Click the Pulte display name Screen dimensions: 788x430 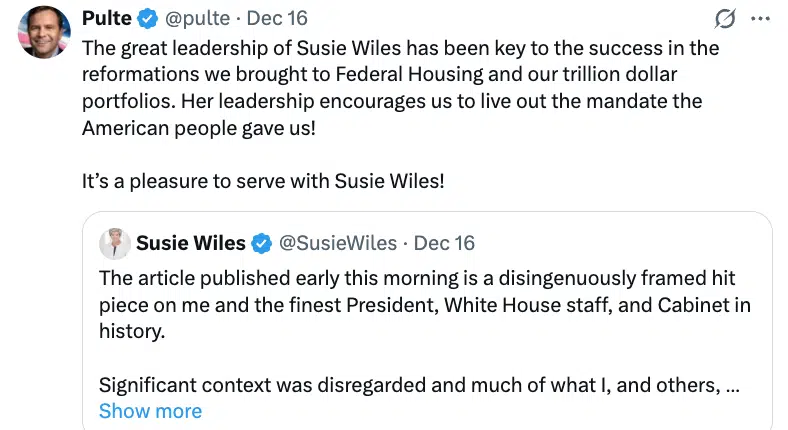pyautogui.click(x=106, y=19)
